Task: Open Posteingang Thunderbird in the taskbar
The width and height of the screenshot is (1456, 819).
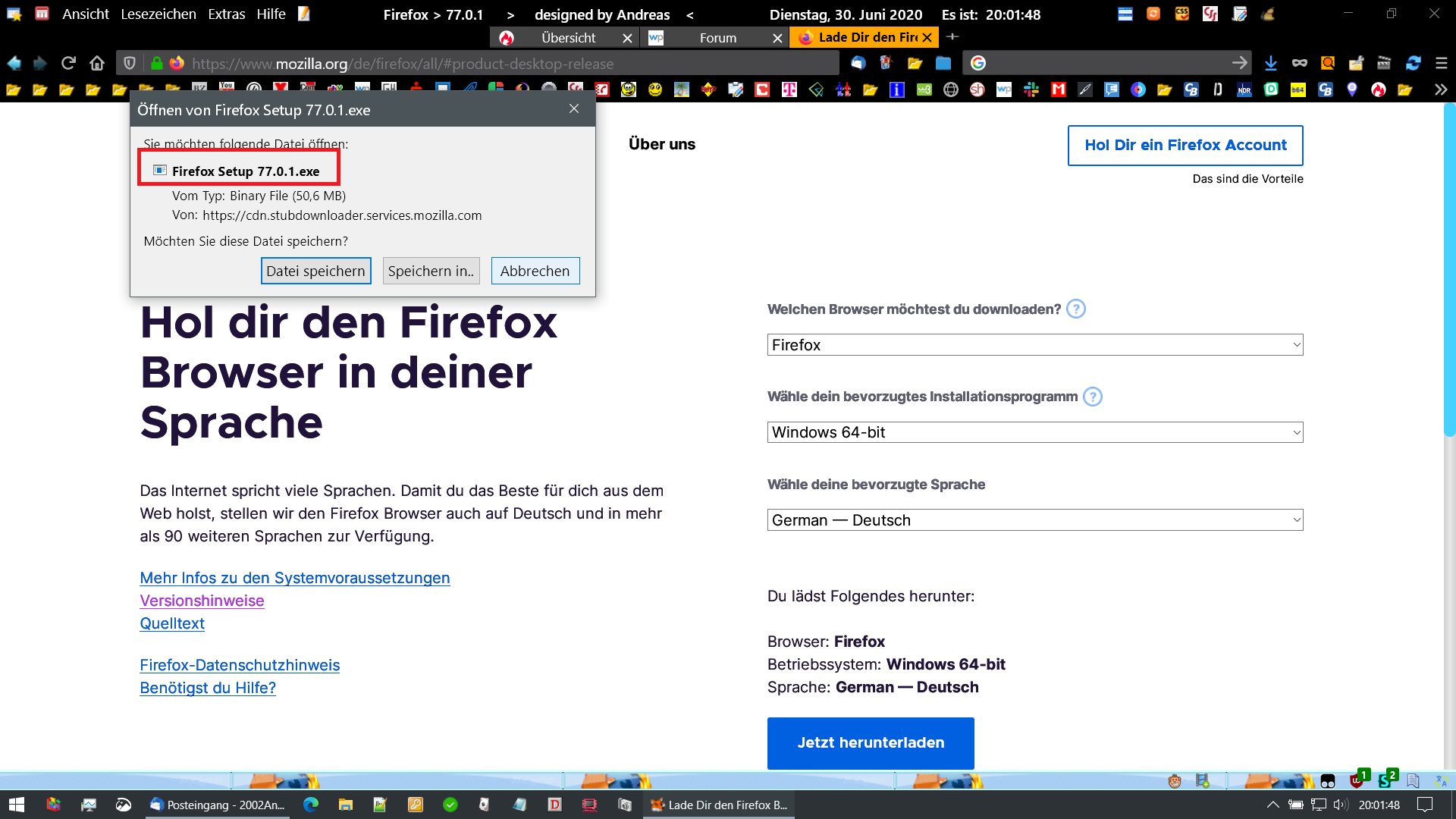Action: (218, 805)
